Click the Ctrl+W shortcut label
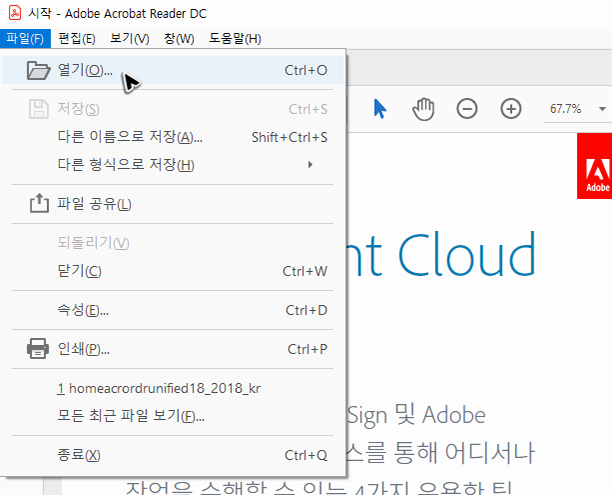 click(305, 271)
